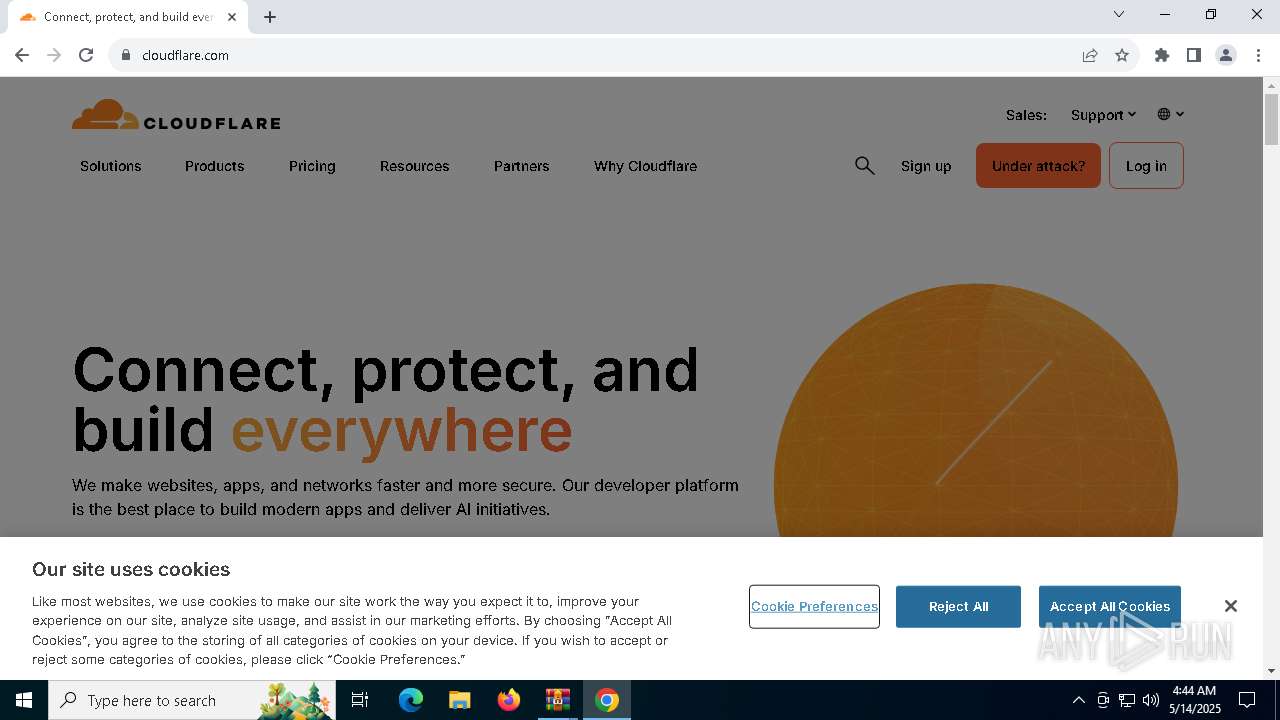Open the notifications action center
The width and height of the screenshot is (1280, 720).
pyautogui.click(x=1247, y=700)
